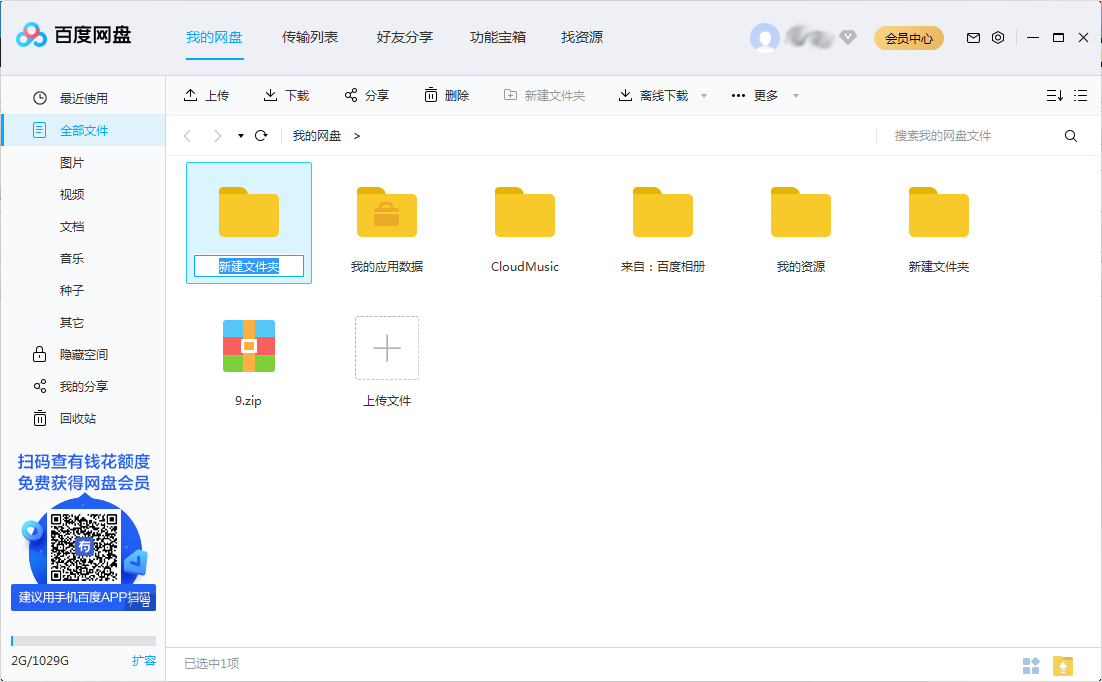Open the 好友分享 tab
The width and height of the screenshot is (1102, 682).
(404, 37)
